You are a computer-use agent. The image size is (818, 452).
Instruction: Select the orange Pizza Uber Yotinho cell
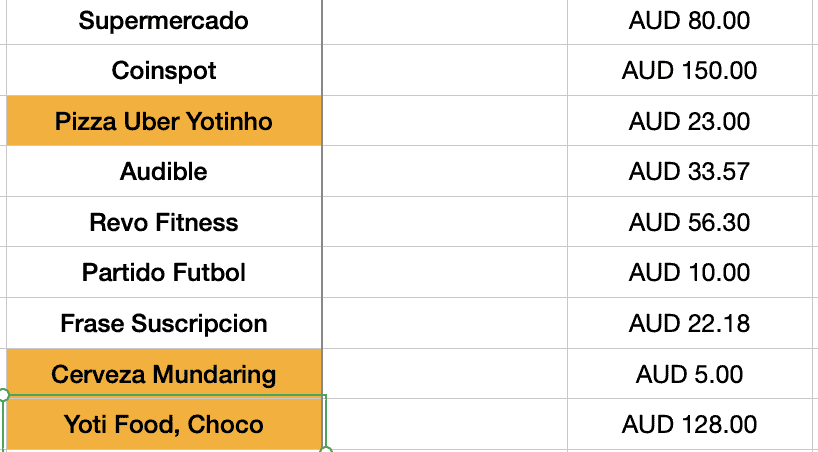coord(164,122)
